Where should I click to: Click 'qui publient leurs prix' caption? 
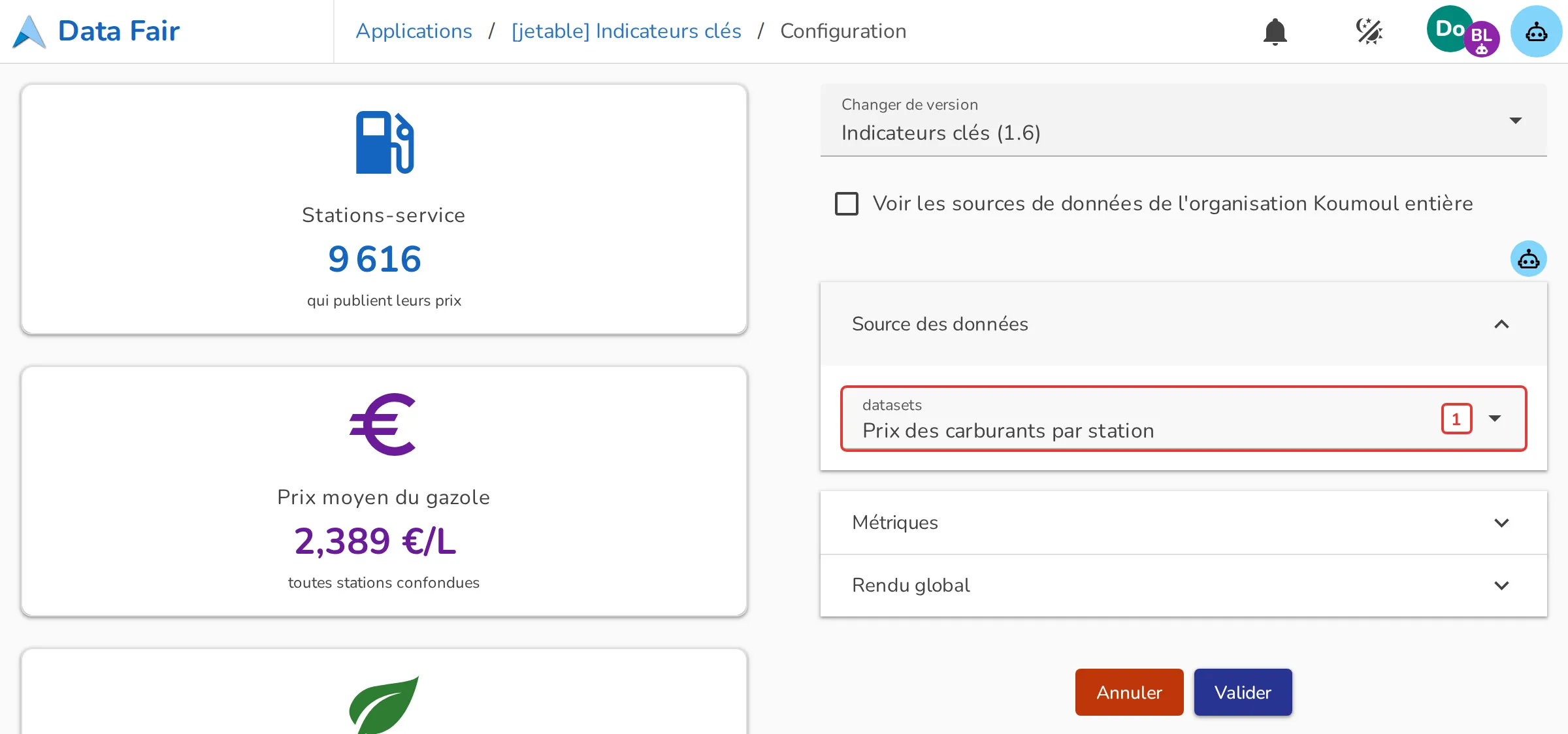384,300
